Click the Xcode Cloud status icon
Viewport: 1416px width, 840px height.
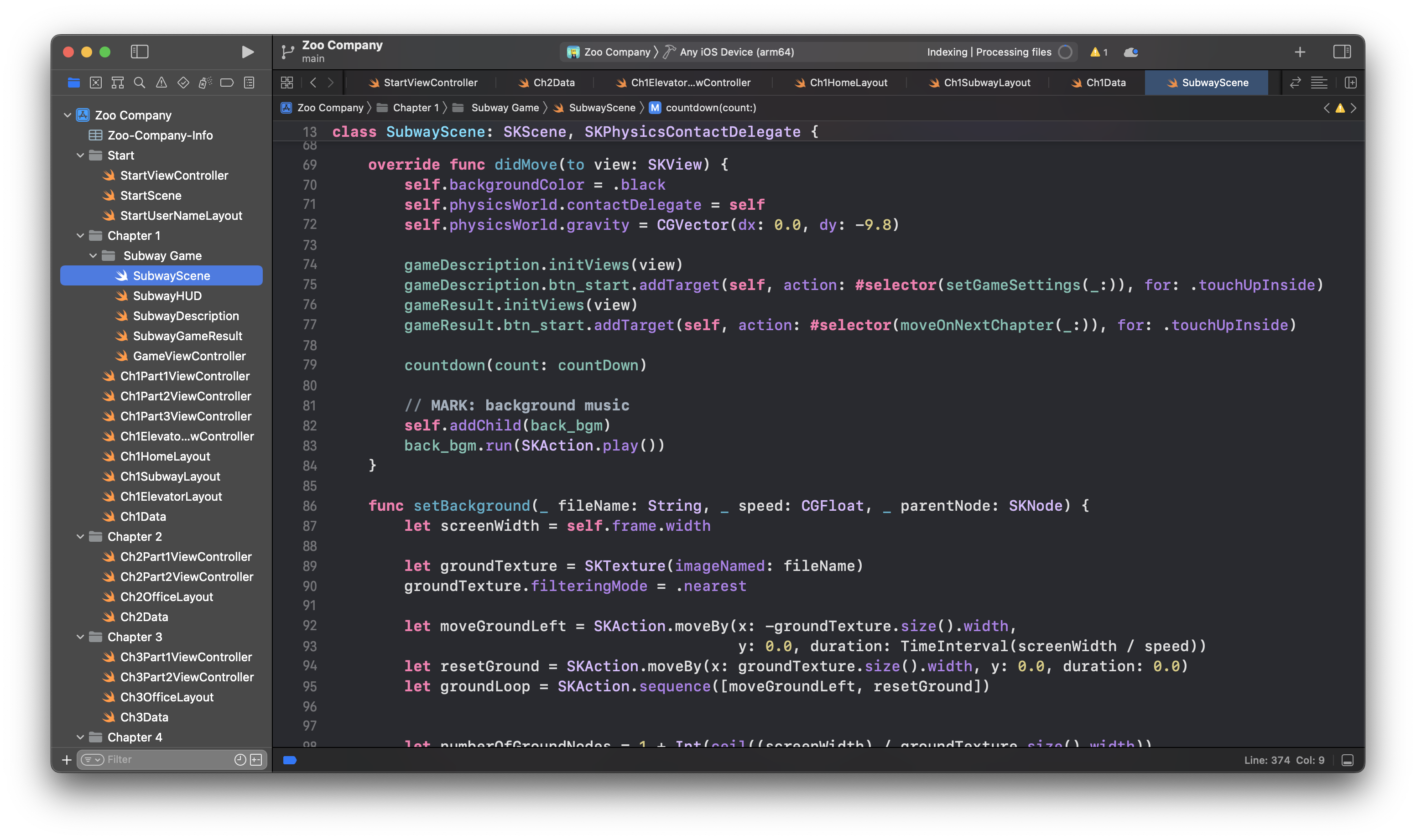(1130, 52)
